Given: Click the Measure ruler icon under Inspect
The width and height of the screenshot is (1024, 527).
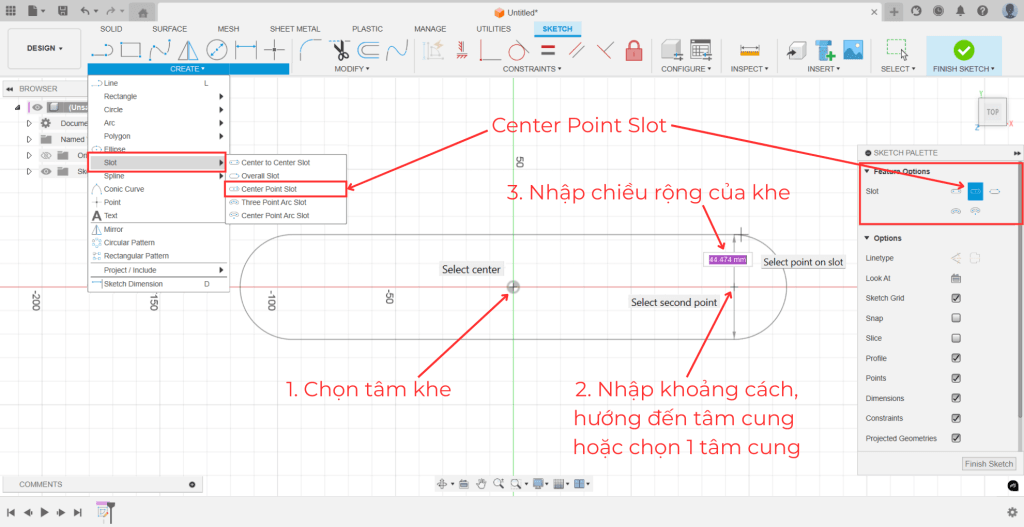Looking at the screenshot, I should (747, 50).
